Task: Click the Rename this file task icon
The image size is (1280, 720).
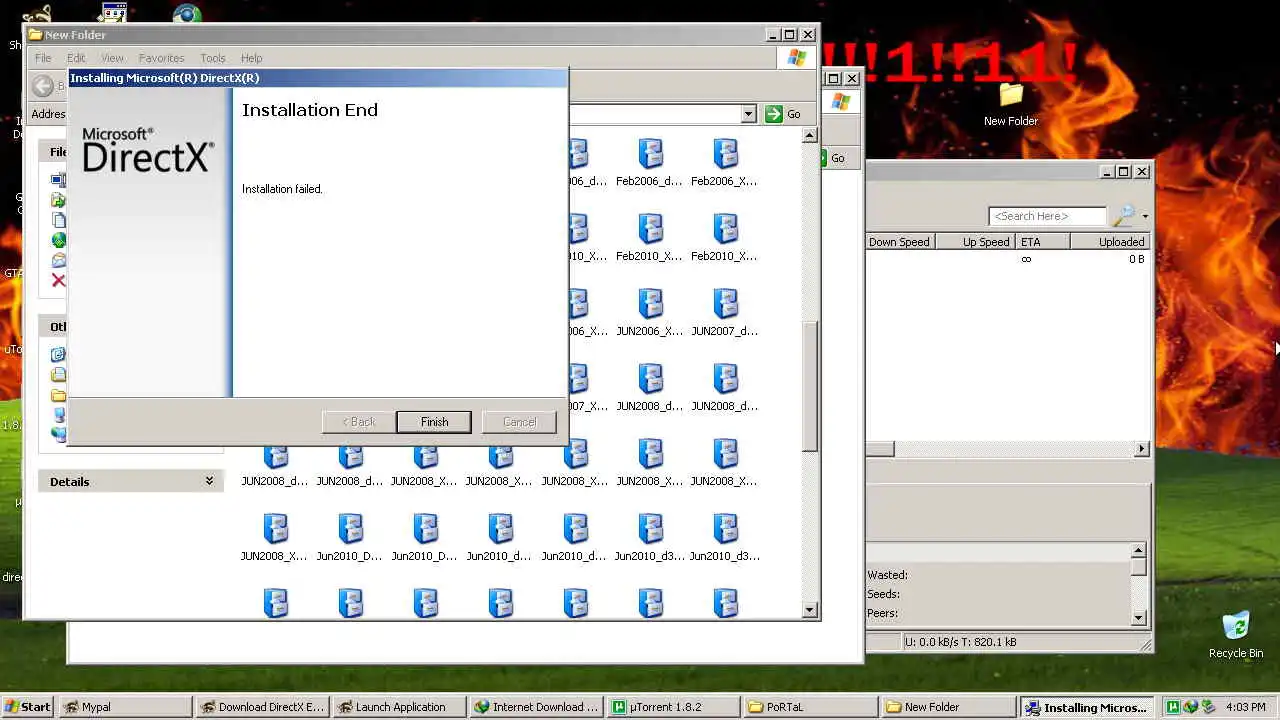Action: [59, 180]
